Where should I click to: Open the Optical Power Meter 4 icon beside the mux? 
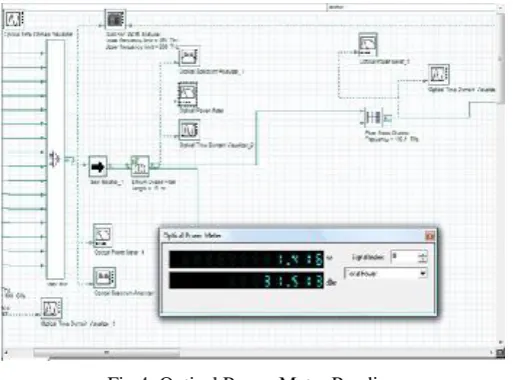102,235
